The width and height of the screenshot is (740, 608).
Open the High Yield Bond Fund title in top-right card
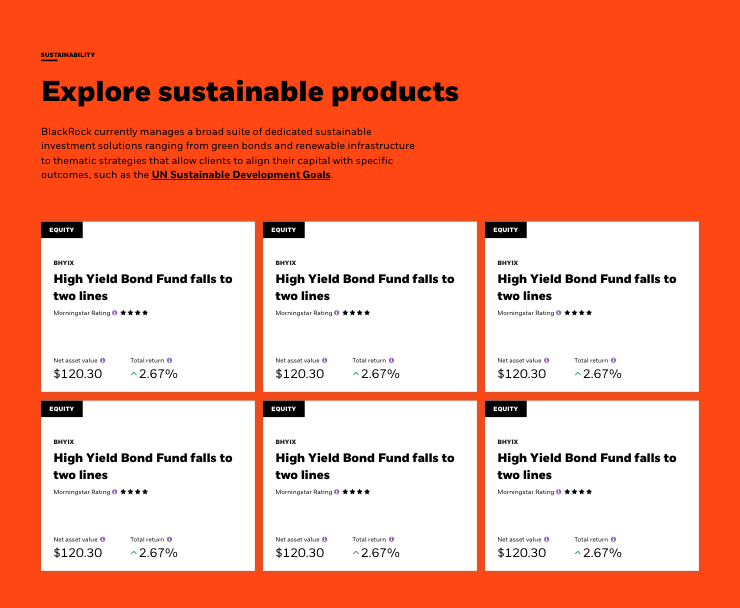(x=586, y=287)
